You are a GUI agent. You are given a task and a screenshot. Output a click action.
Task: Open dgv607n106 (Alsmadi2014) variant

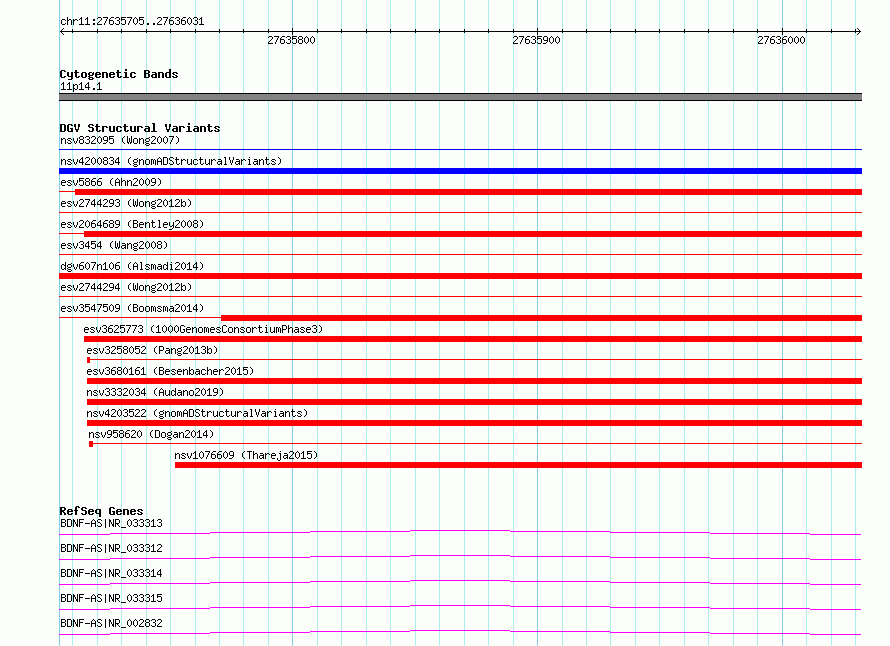click(132, 266)
